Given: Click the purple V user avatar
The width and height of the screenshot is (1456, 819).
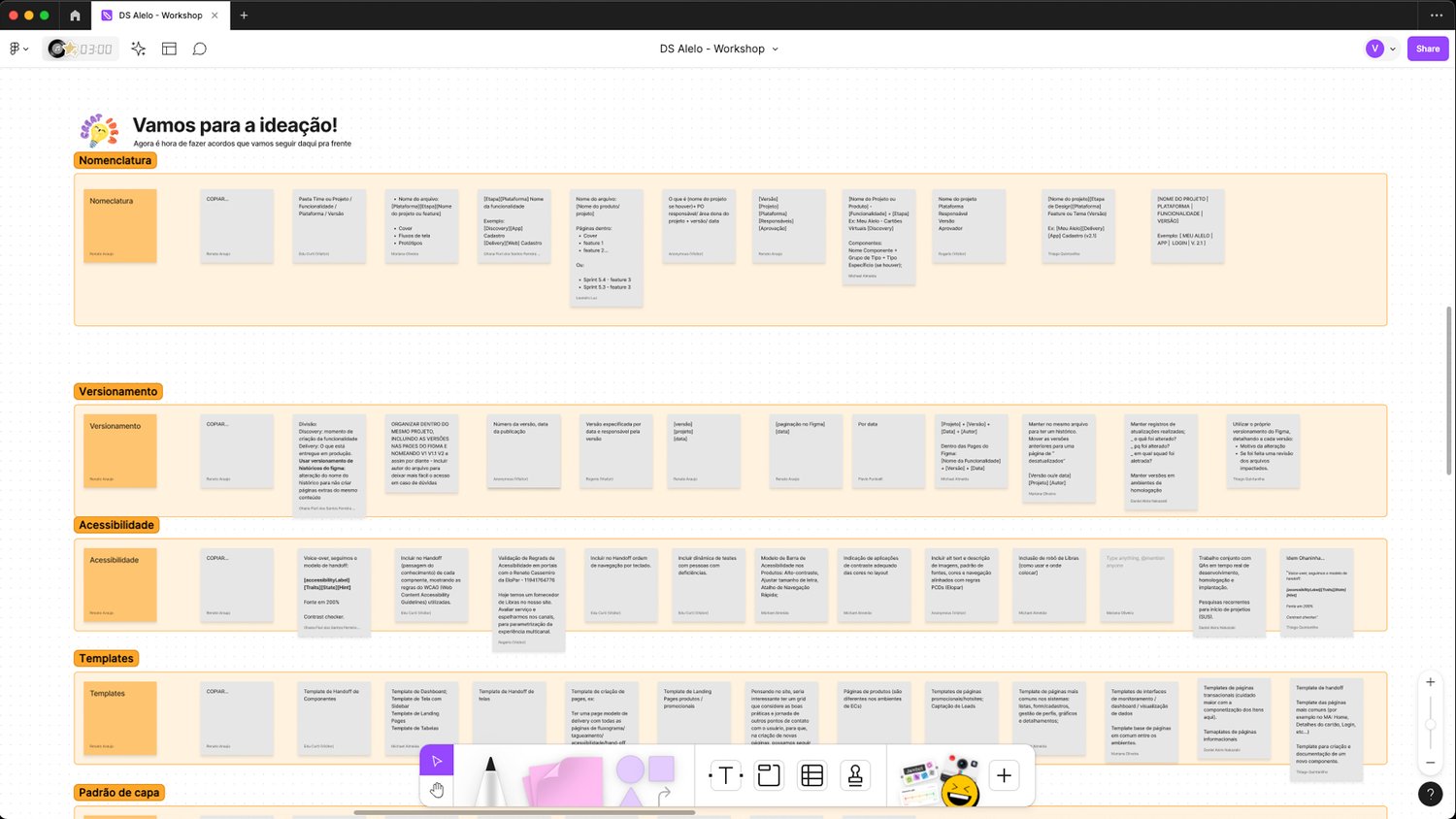Looking at the screenshot, I should tap(1374, 49).
